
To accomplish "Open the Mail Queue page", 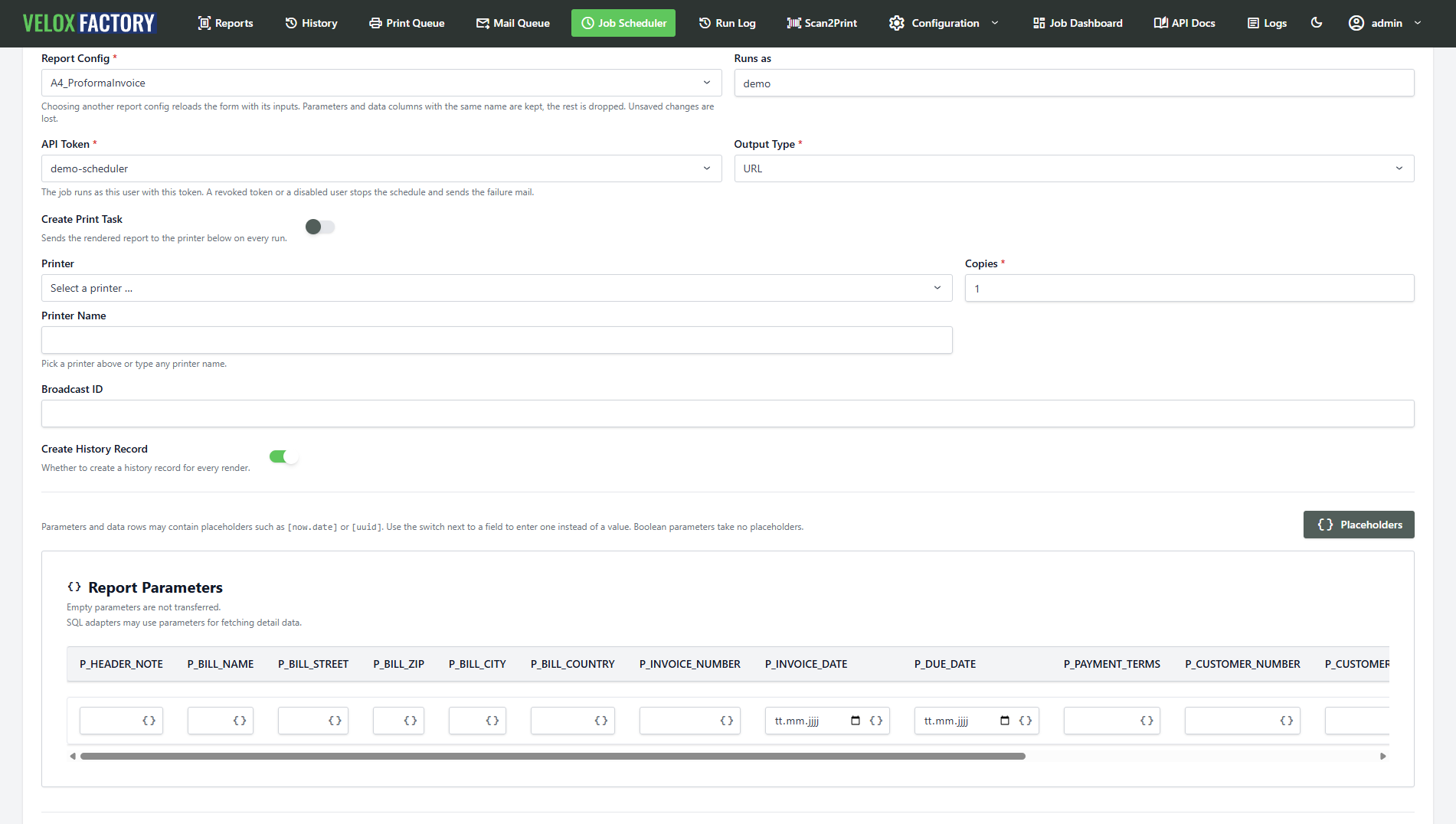I will pos(512,23).
